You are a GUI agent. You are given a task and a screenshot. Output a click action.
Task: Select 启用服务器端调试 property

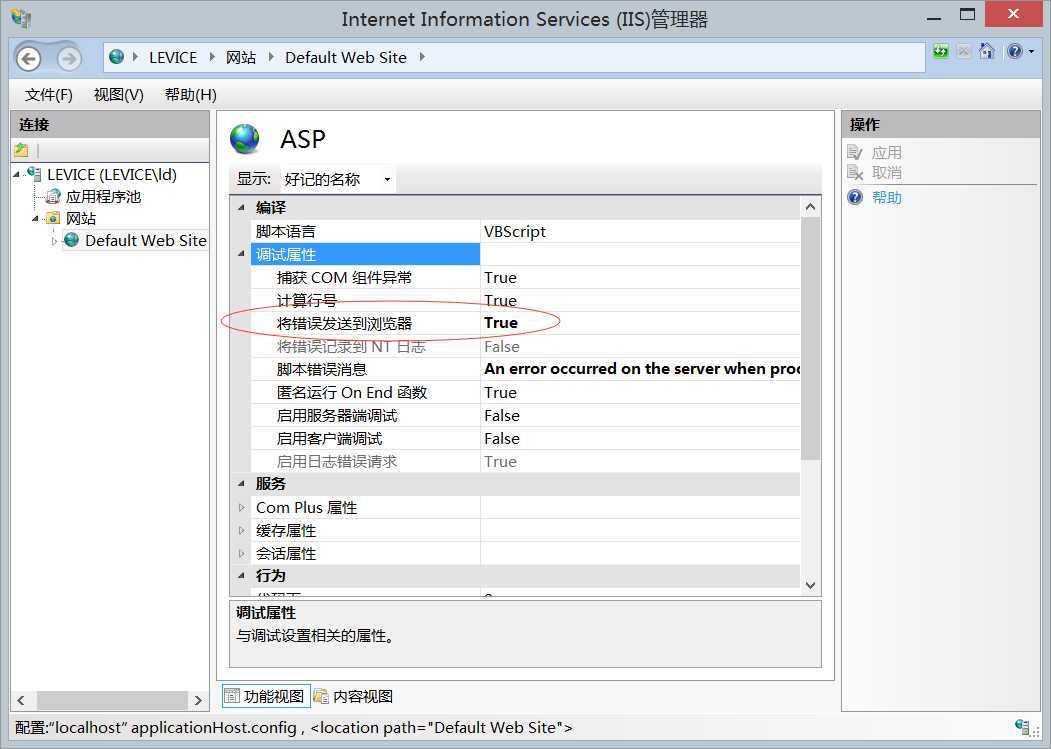pyautogui.click(x=526, y=415)
